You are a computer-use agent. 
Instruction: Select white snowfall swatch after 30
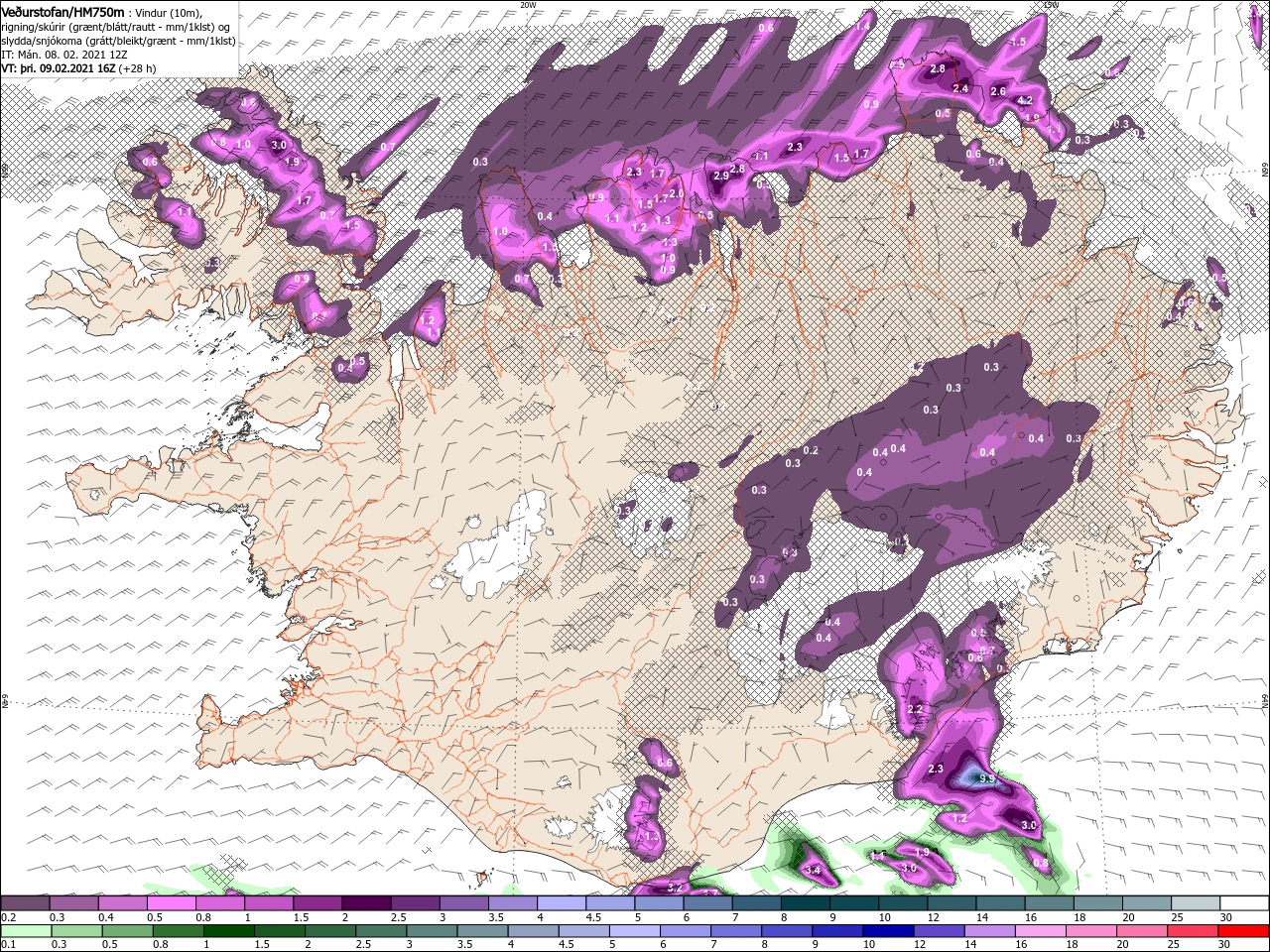point(1244,903)
